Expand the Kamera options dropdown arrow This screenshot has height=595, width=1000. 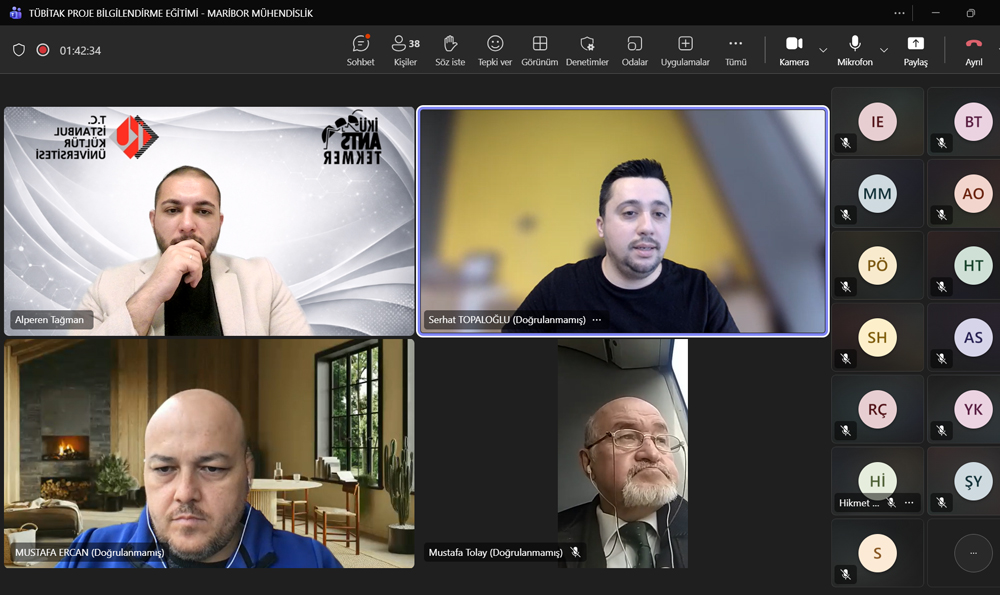823,50
